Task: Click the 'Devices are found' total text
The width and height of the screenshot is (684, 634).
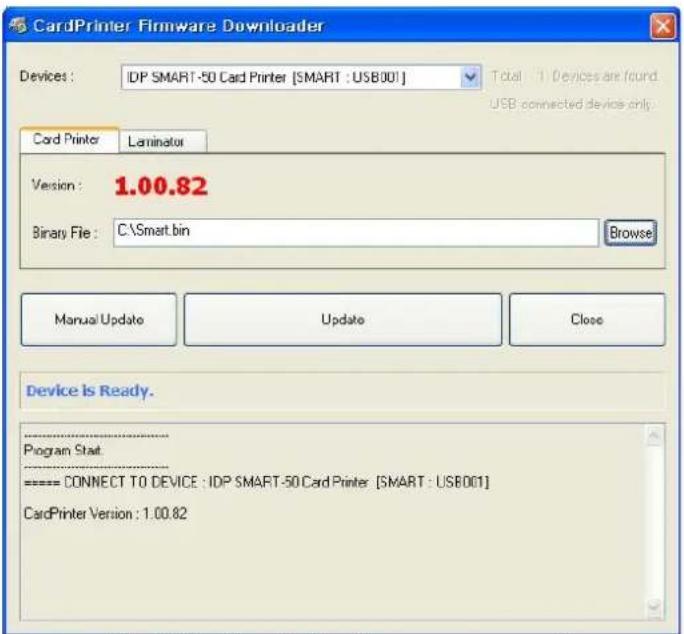Action: pos(575,76)
